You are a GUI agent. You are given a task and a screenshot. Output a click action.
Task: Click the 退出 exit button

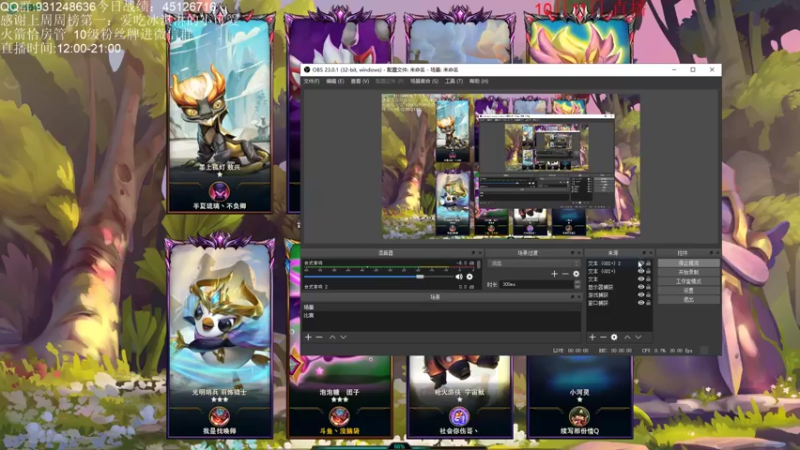(688, 300)
